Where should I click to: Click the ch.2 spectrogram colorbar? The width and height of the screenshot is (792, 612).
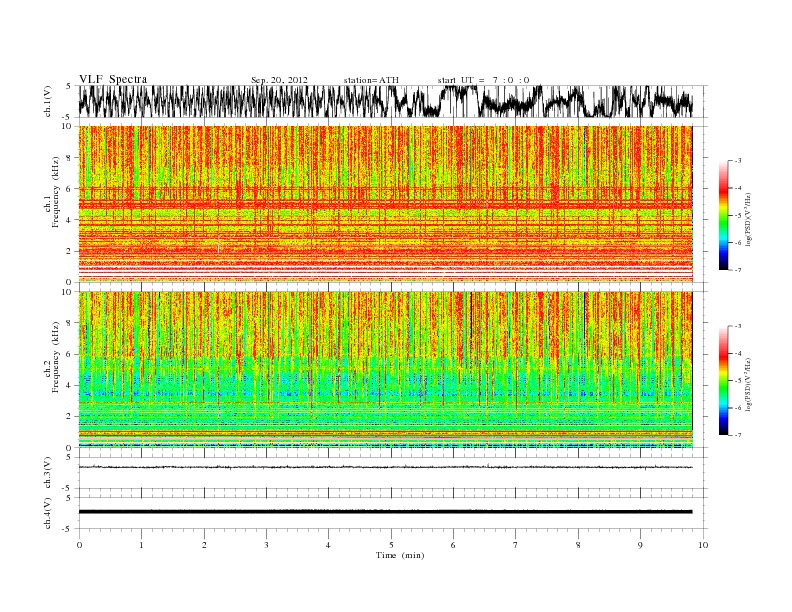pos(723,380)
